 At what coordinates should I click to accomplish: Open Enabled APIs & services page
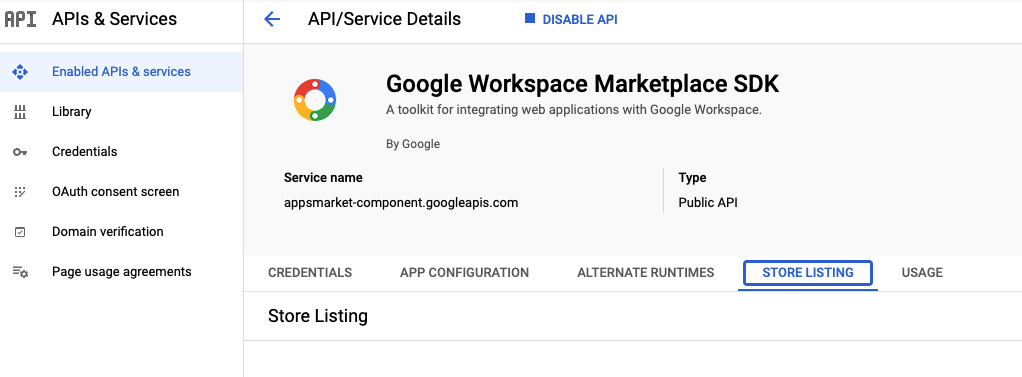(121, 72)
